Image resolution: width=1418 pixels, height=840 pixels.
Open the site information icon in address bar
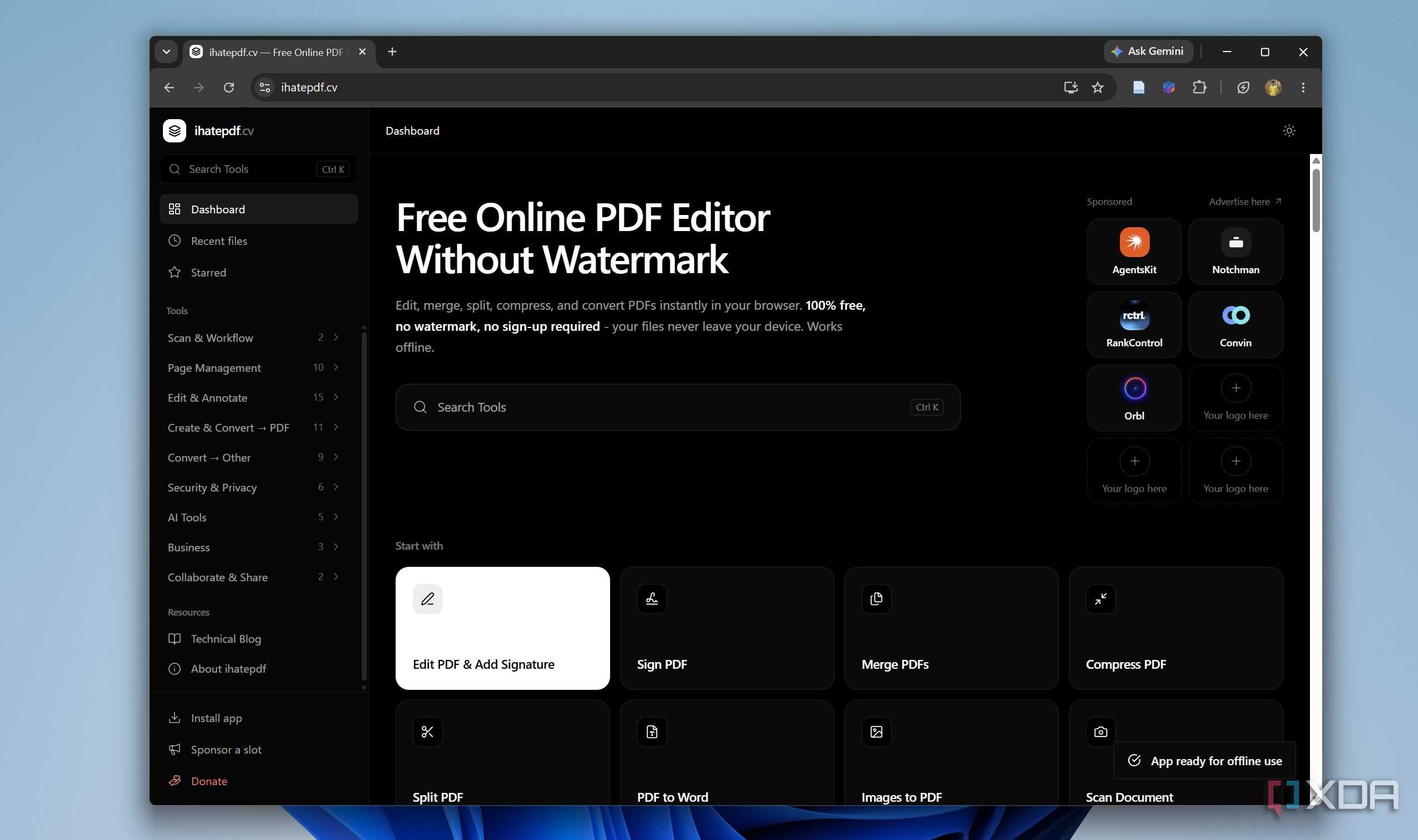[x=264, y=87]
